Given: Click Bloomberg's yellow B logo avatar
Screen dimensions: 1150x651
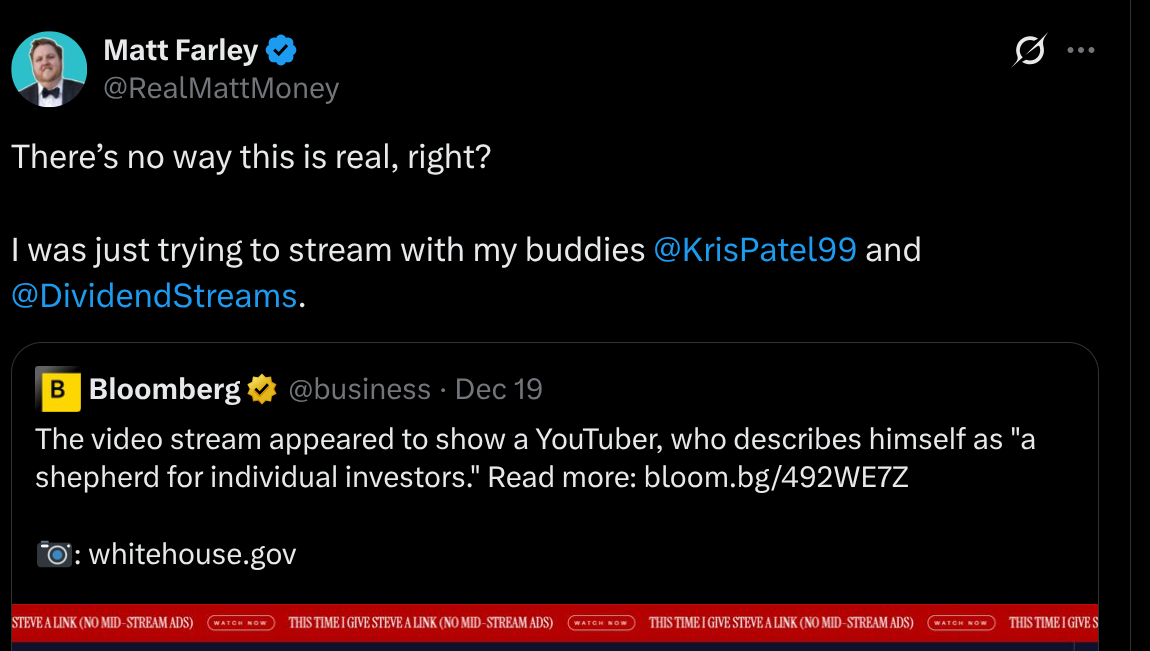Looking at the screenshot, I should point(58,390).
